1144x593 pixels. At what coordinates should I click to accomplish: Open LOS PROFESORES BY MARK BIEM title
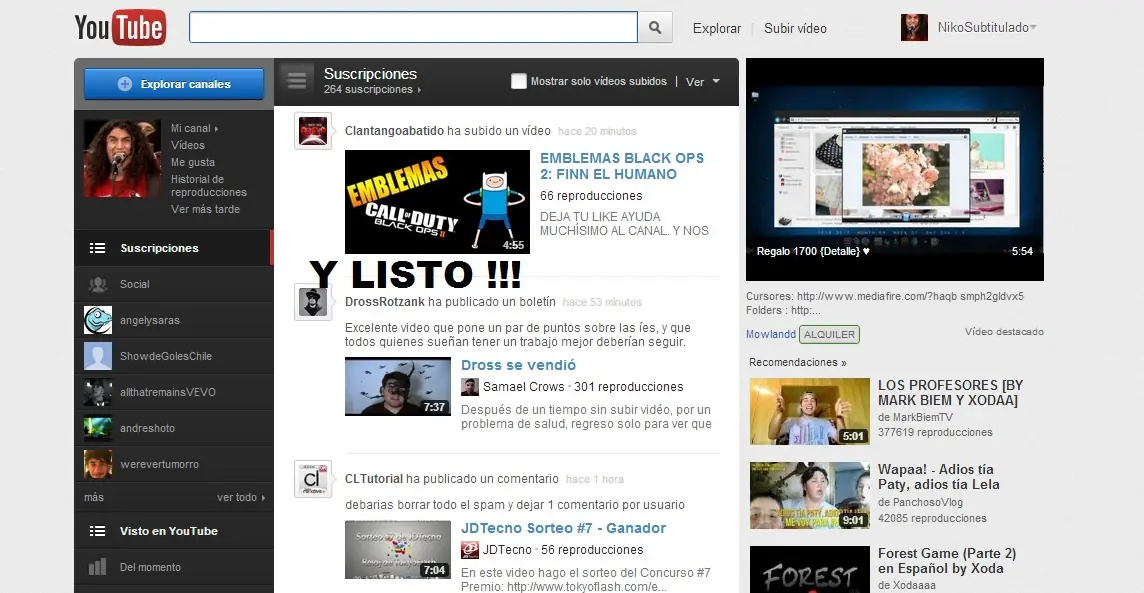pos(951,392)
